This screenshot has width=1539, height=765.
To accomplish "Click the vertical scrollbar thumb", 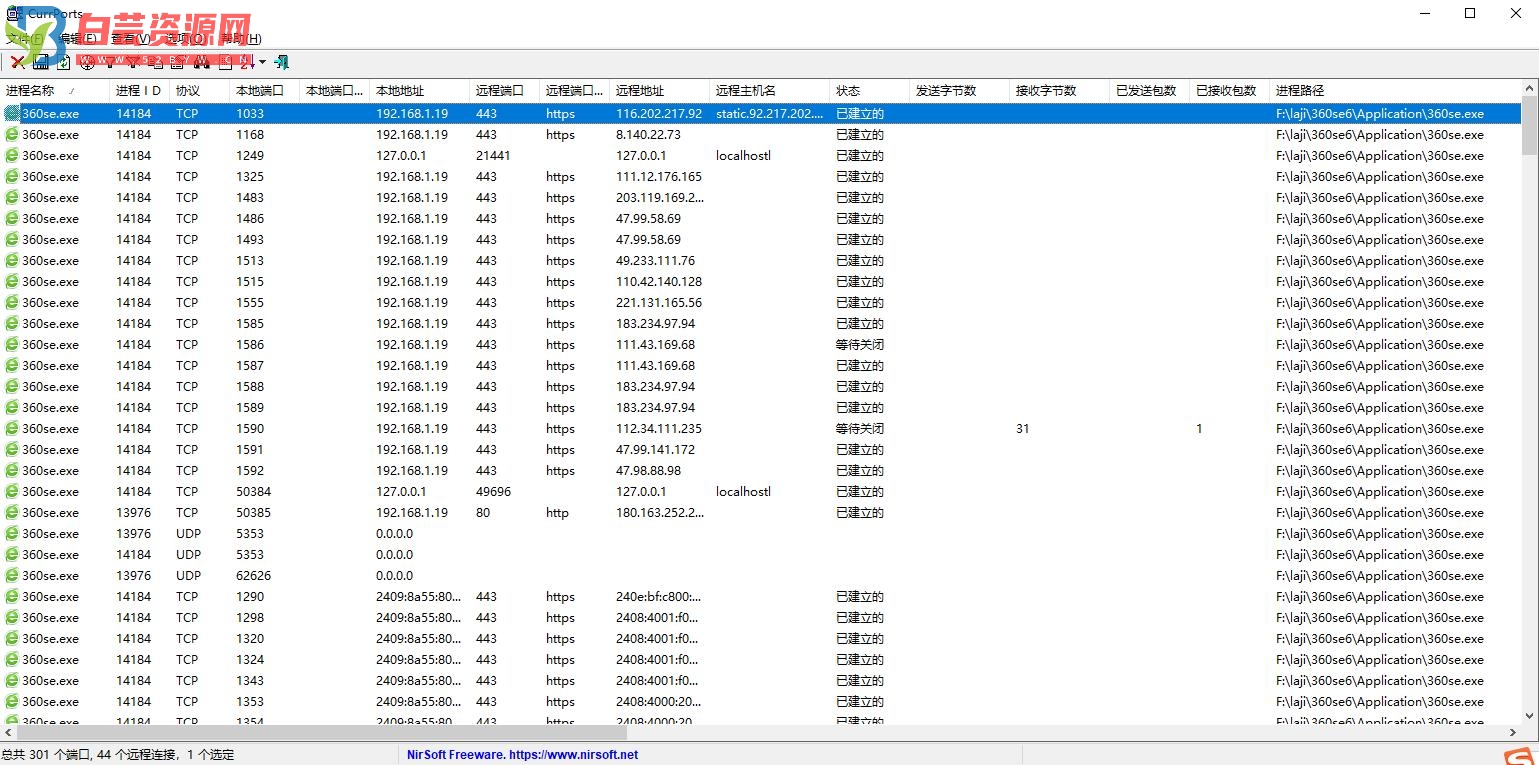I will coord(1530,125).
